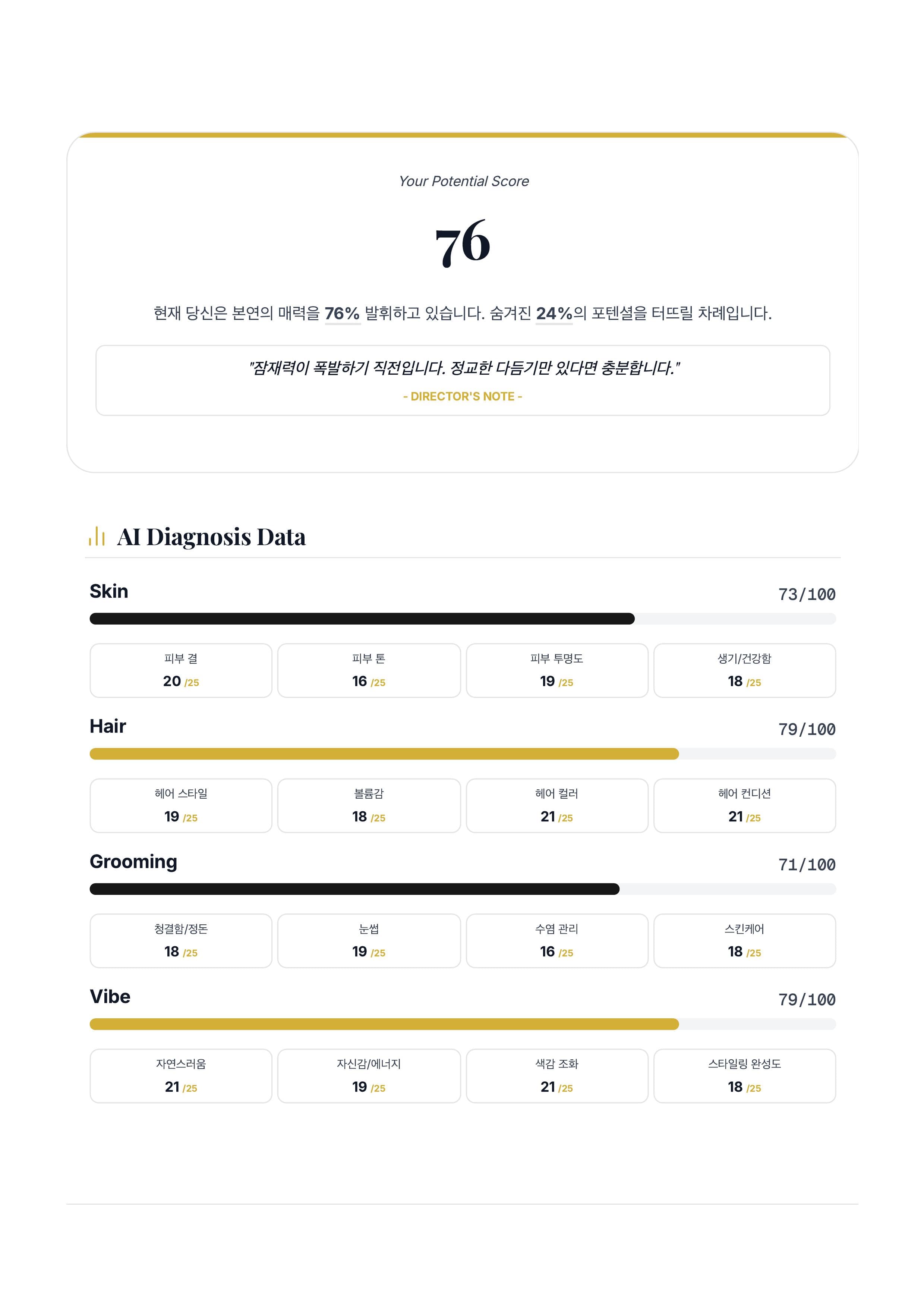Screen dimensions: 924x1308
Task: Select the 스타일링 완성도 score card
Action: (x=744, y=1076)
